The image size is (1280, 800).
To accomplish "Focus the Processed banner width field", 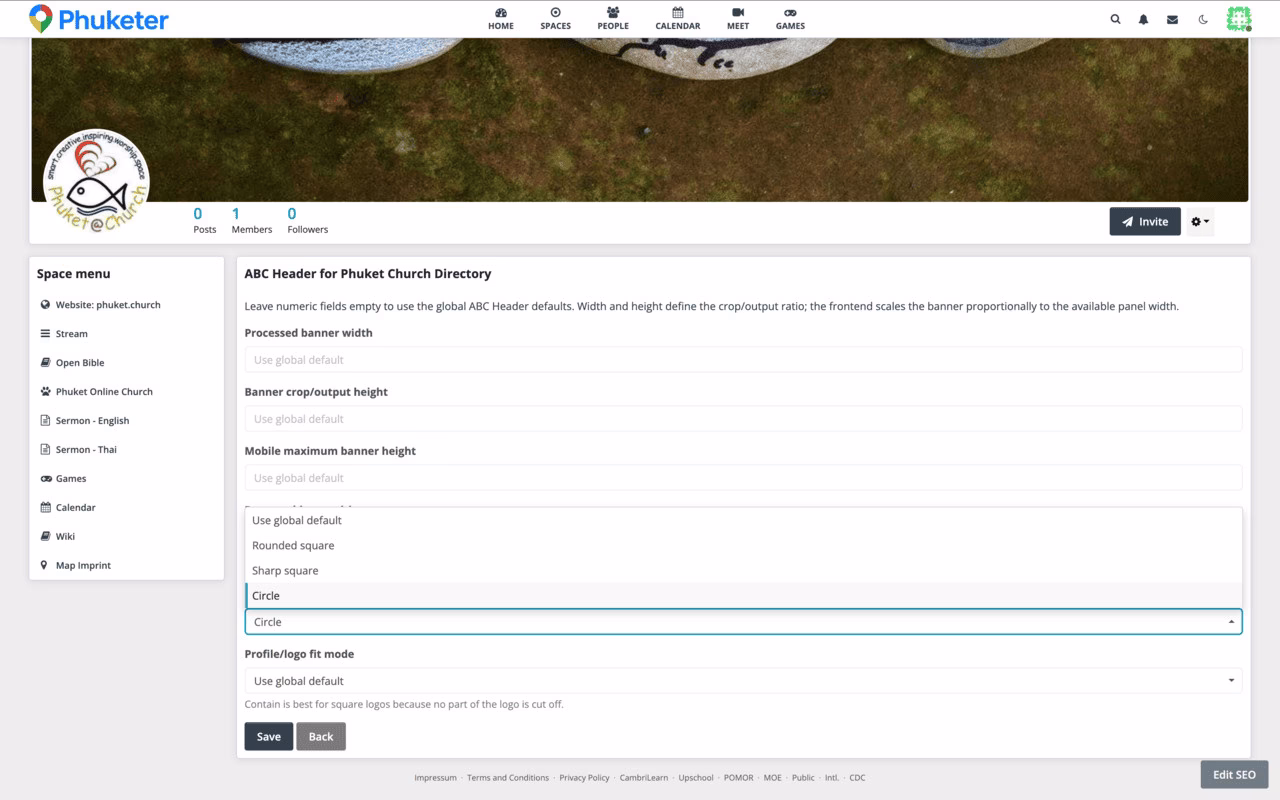I will 743,360.
